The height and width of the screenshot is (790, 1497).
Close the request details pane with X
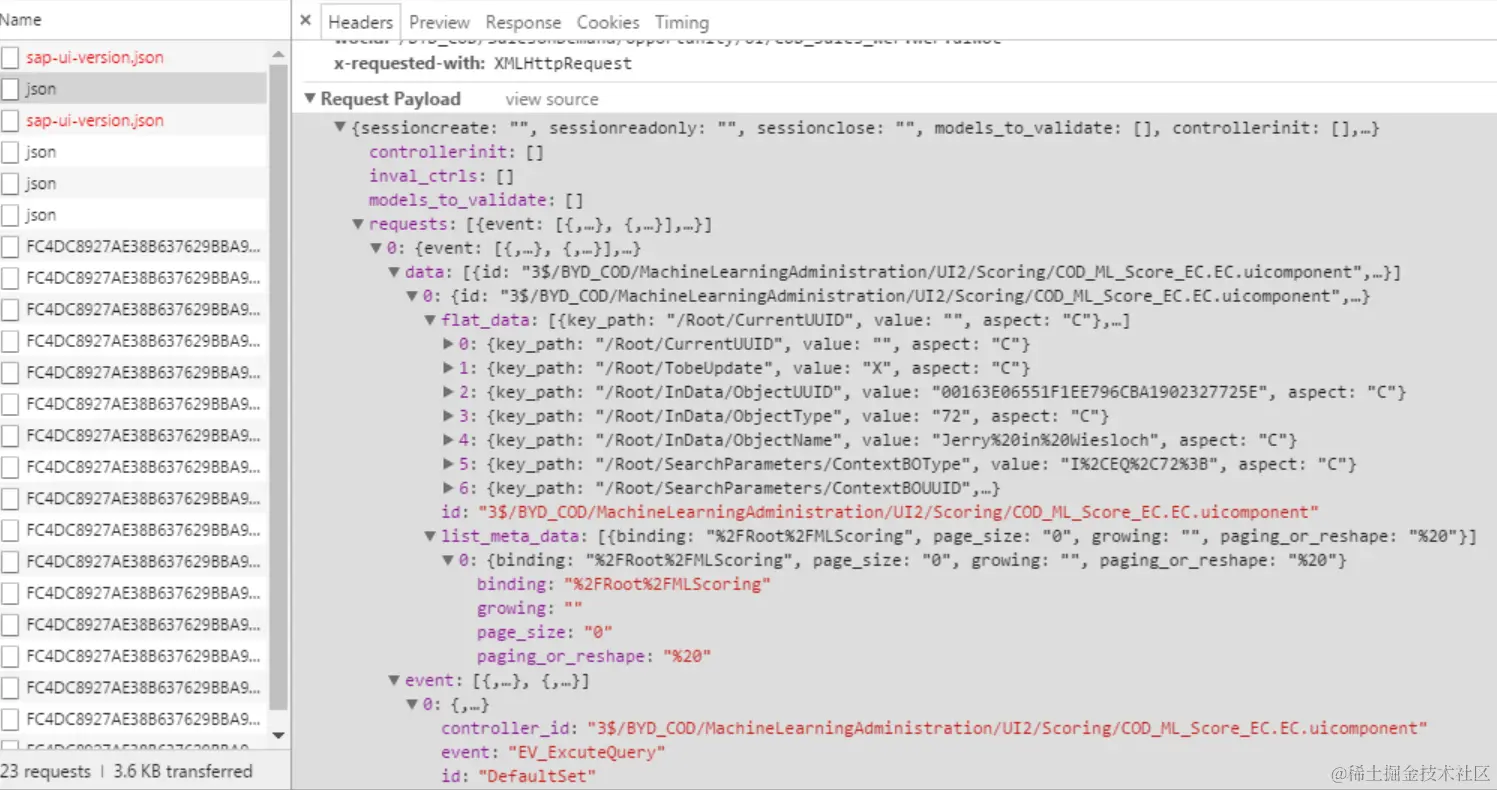pos(305,21)
